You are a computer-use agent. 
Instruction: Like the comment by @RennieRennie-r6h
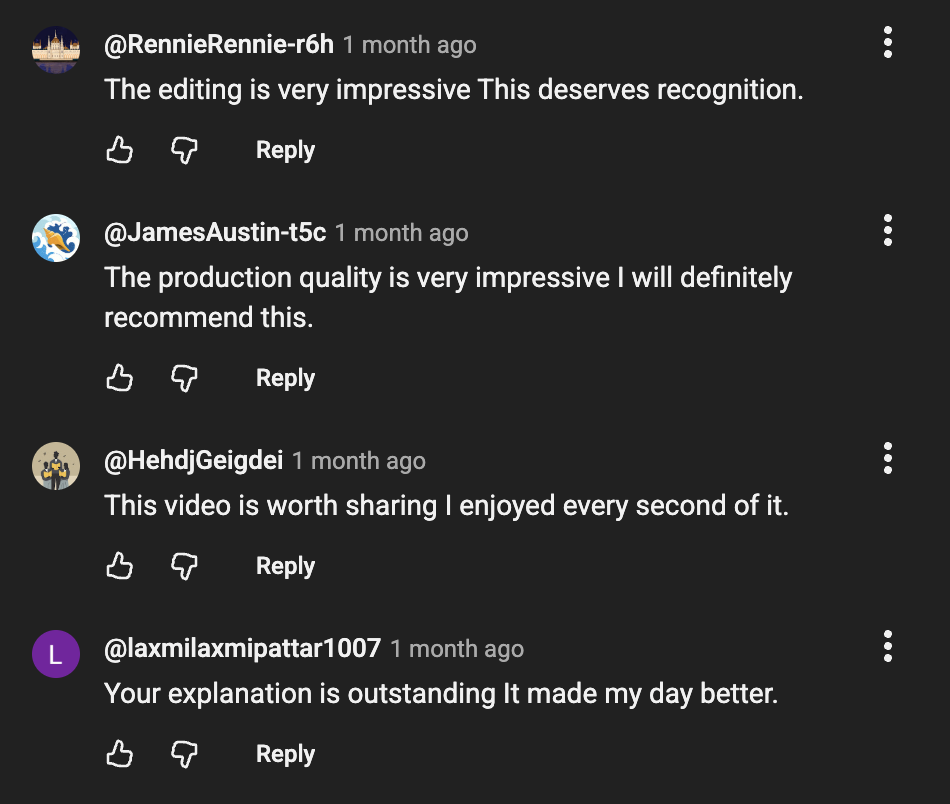pyautogui.click(x=120, y=151)
